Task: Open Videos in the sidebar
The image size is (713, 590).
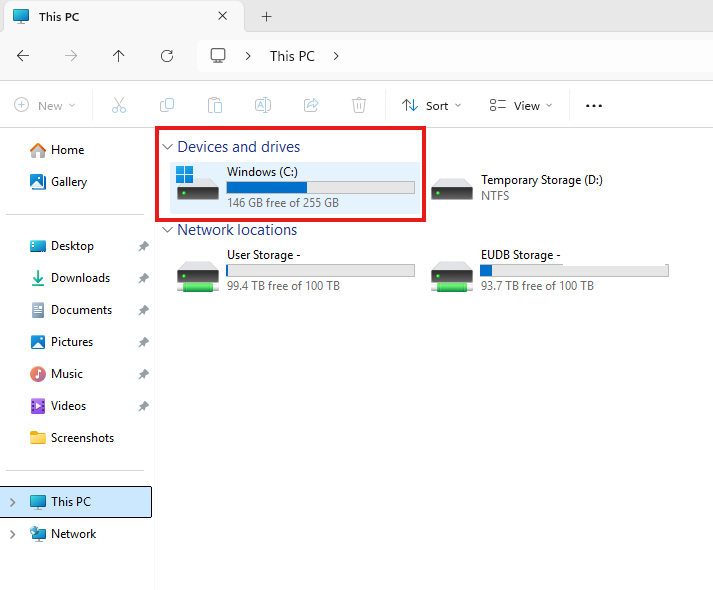Action: (x=58, y=406)
